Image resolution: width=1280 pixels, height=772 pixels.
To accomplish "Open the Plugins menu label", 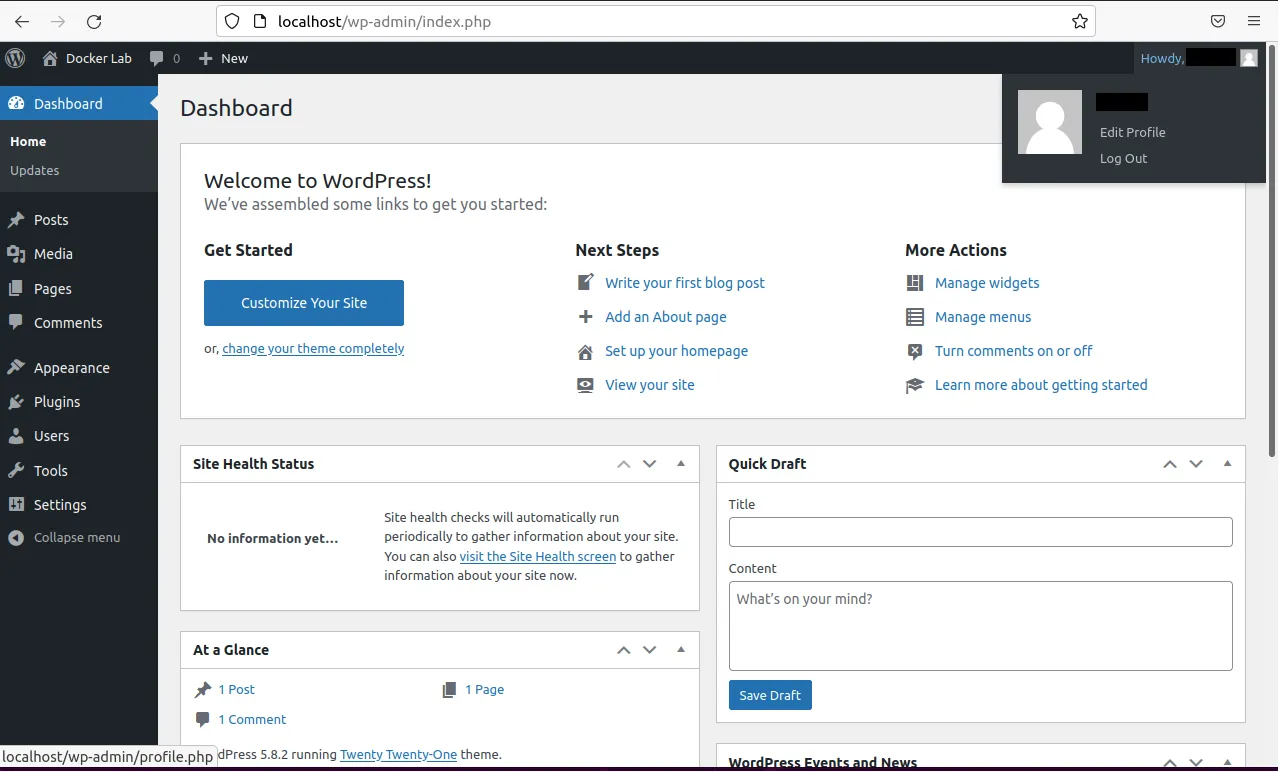I will point(57,402).
